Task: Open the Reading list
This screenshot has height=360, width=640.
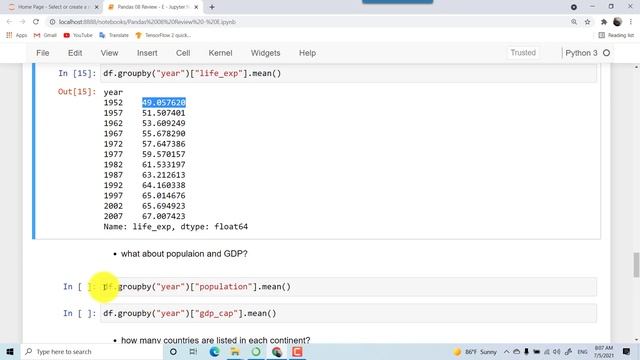Action: [x=616, y=36]
